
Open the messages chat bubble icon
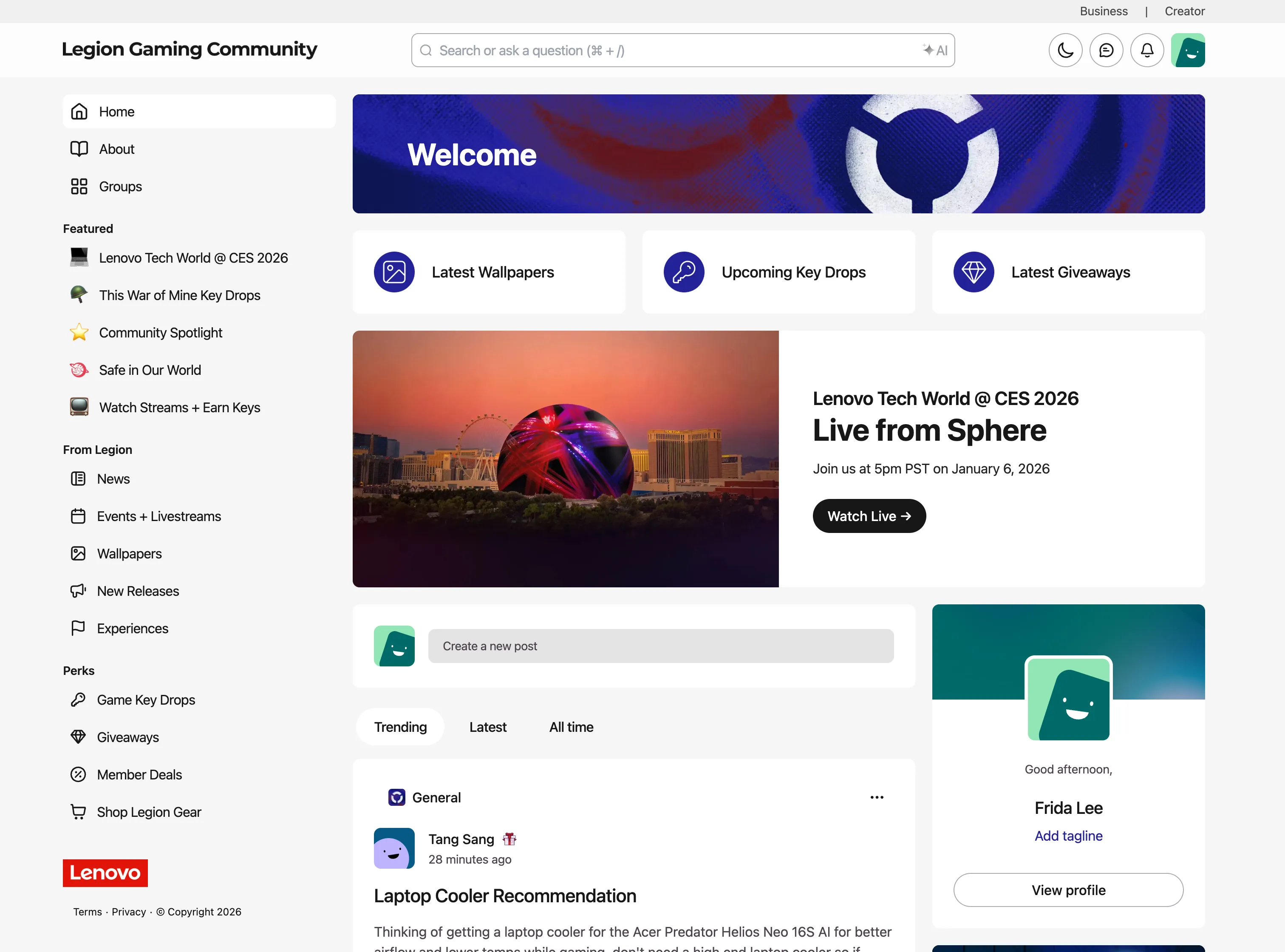pos(1106,51)
